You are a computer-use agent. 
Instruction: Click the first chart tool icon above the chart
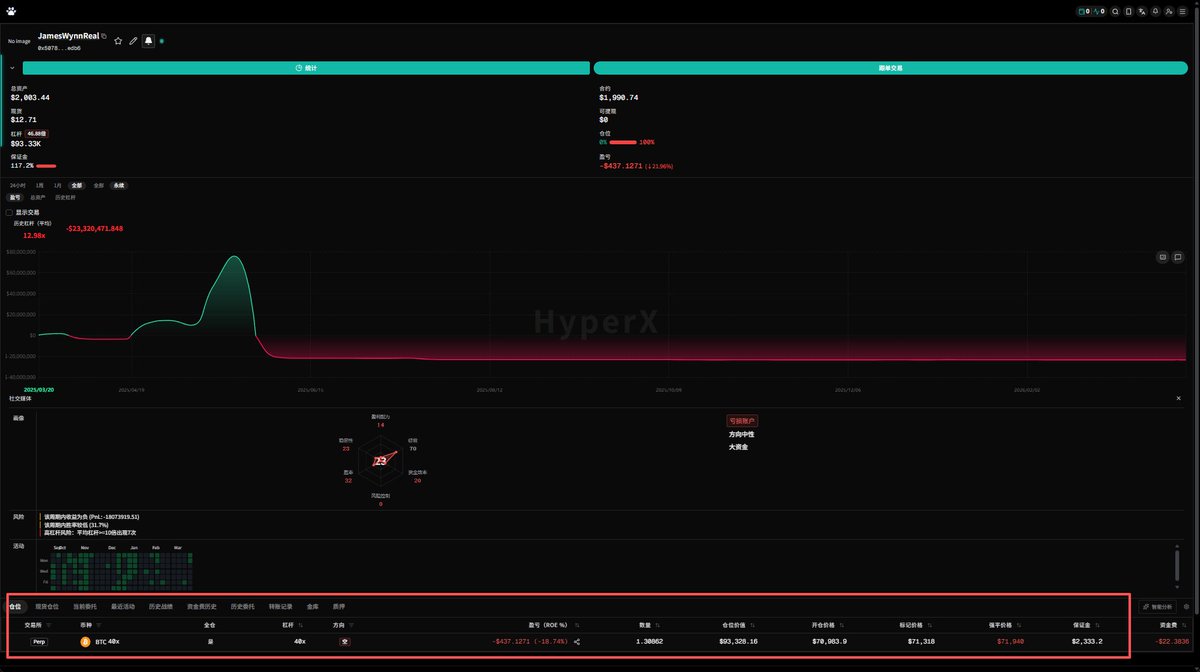[x=1163, y=257]
